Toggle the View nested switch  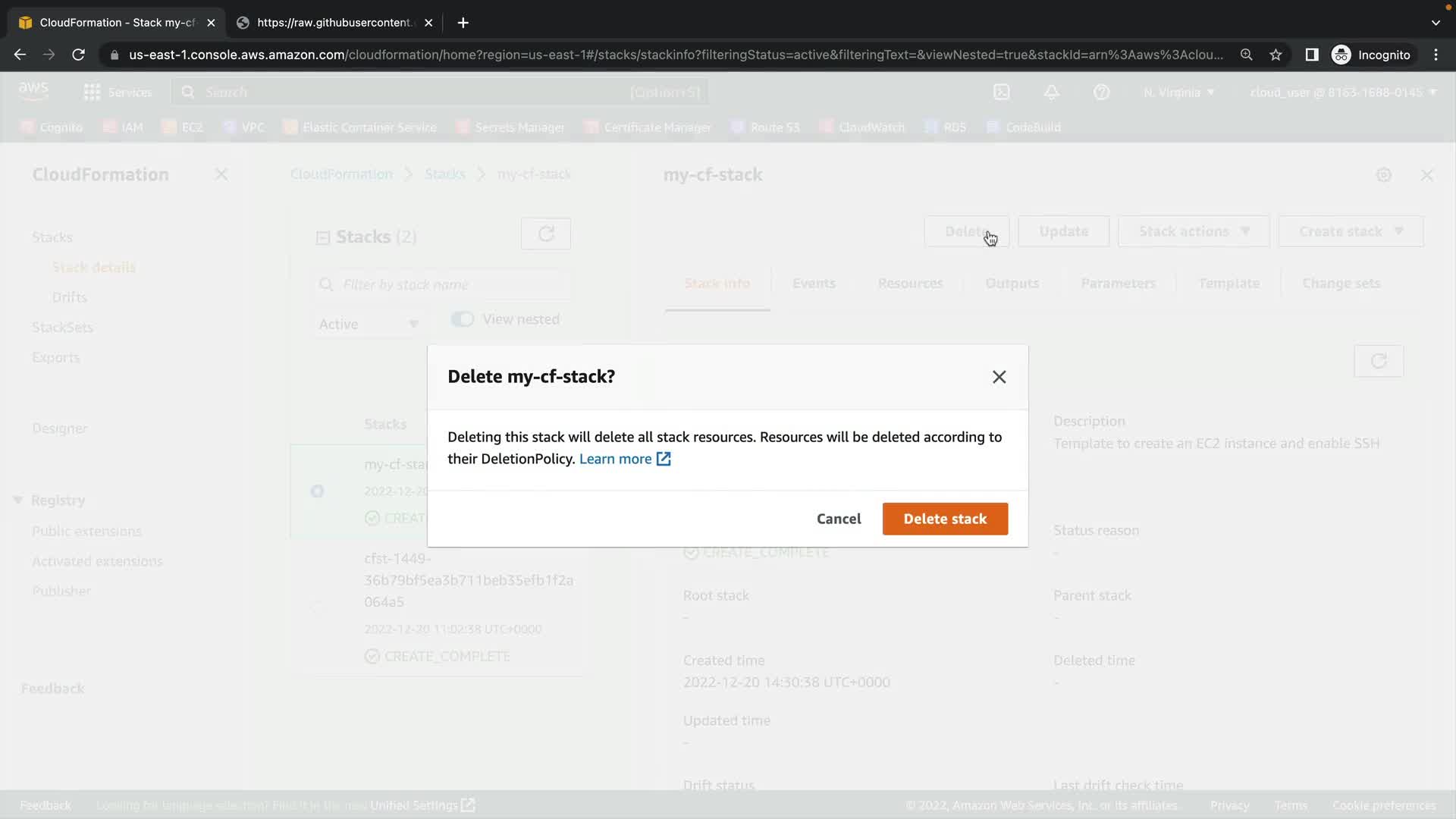[463, 319]
